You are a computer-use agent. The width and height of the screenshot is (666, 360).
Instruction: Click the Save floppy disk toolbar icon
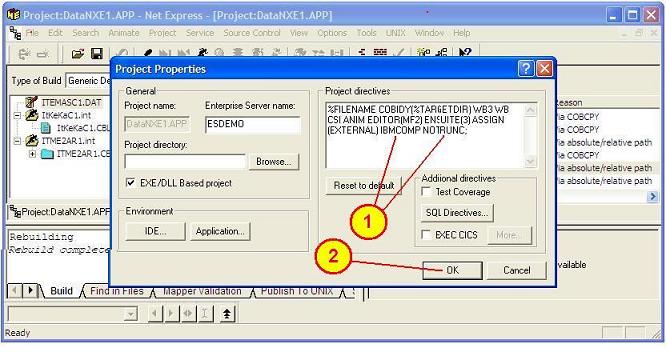(x=97, y=54)
